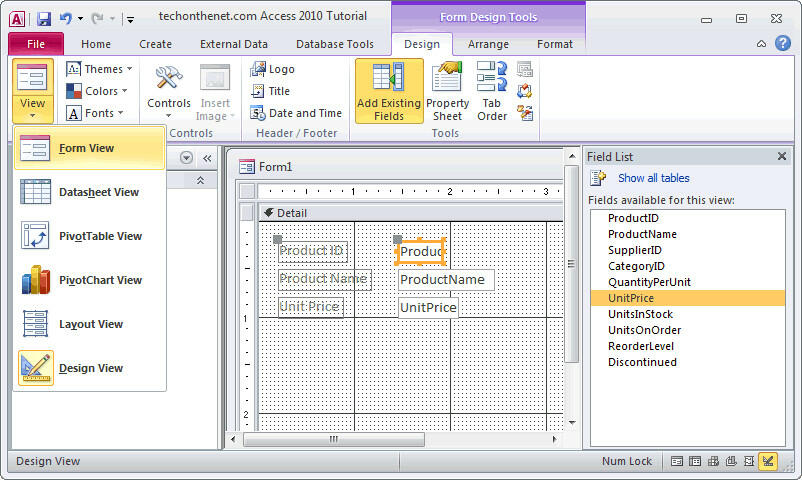Click the form's vertical scrollbar thumb

click(571, 264)
